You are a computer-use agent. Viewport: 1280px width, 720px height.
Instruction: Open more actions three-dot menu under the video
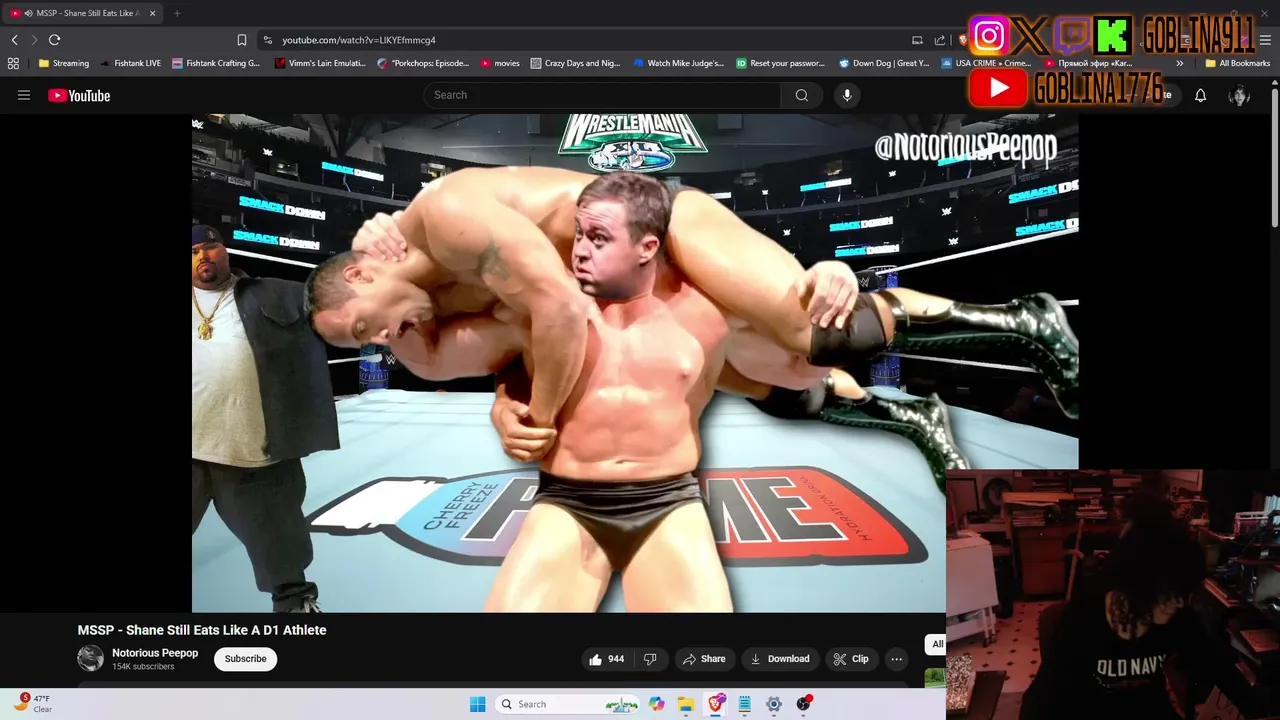pyautogui.click(x=897, y=659)
